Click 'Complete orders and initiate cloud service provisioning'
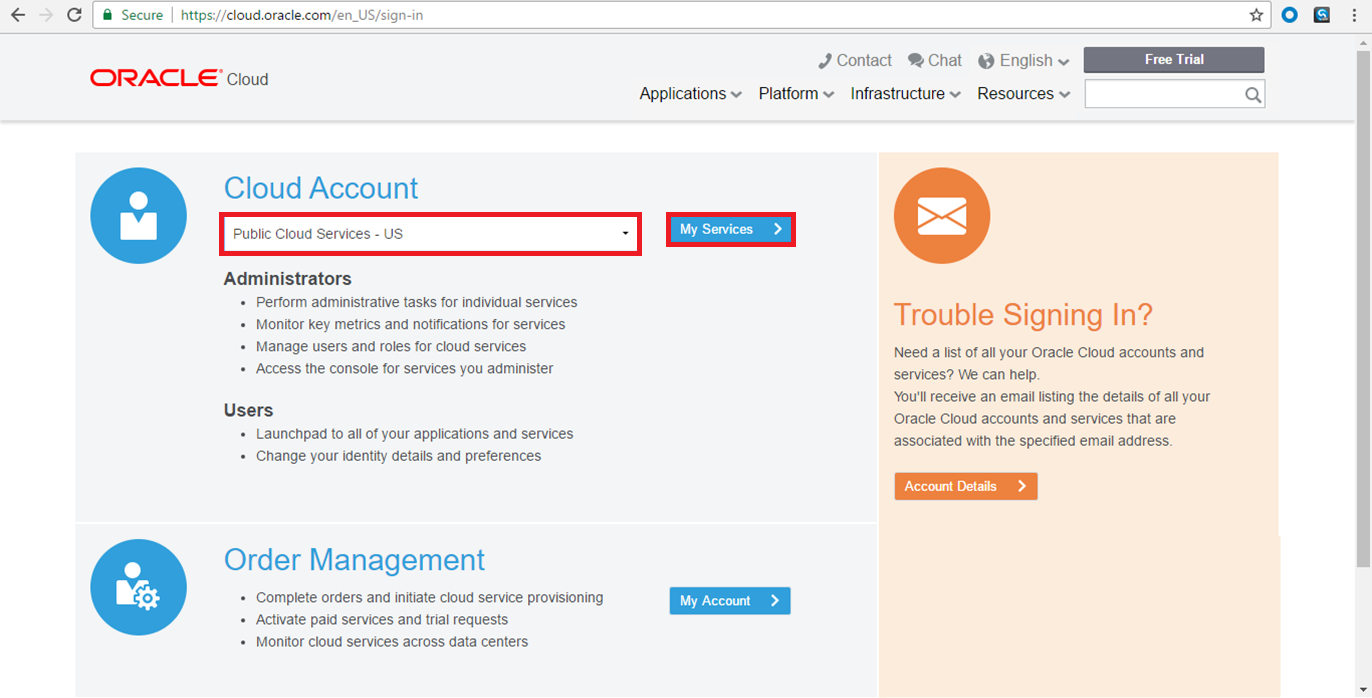The height and width of the screenshot is (698, 1372). [x=430, y=598]
